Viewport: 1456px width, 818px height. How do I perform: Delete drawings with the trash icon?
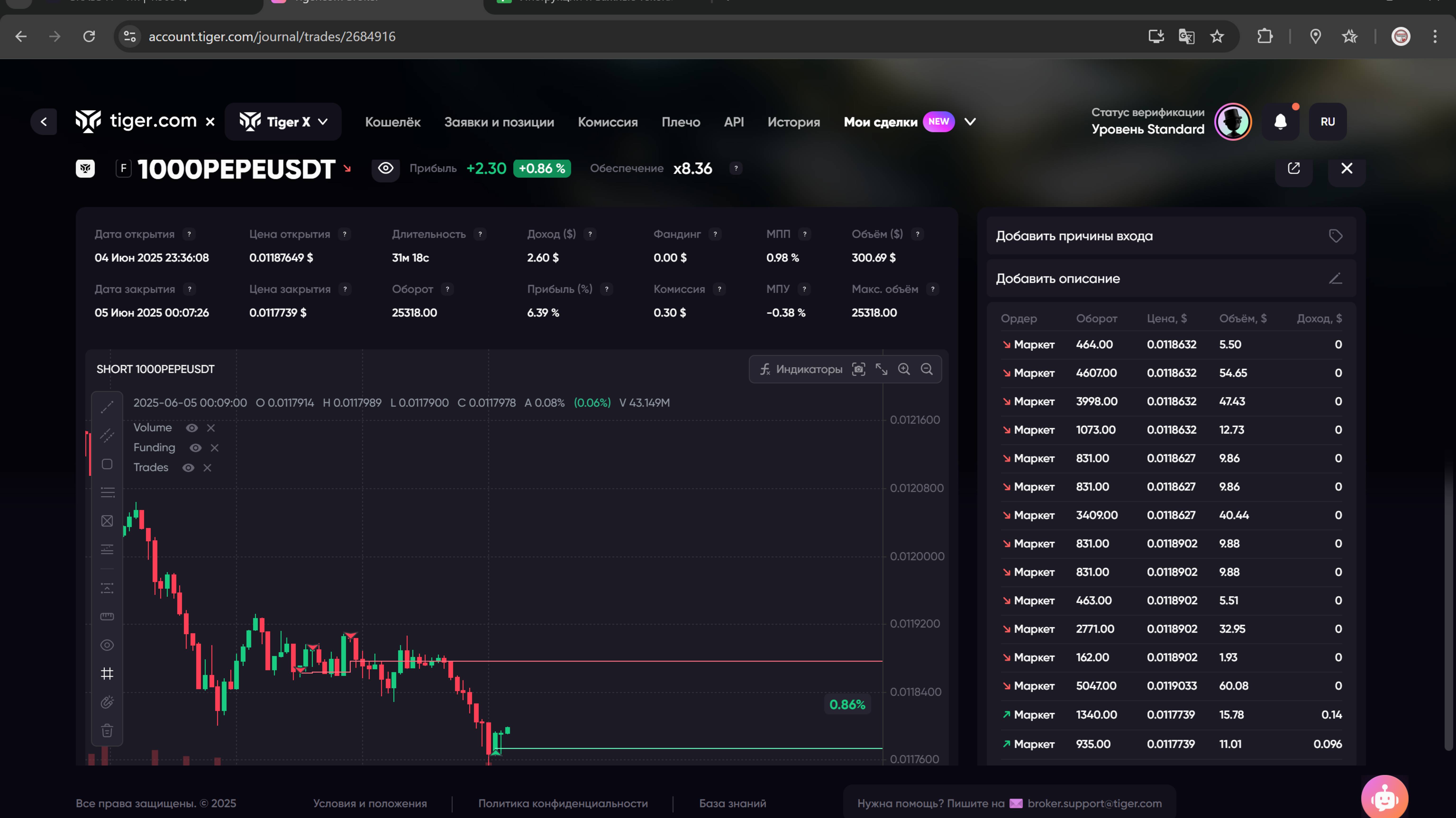(x=107, y=730)
